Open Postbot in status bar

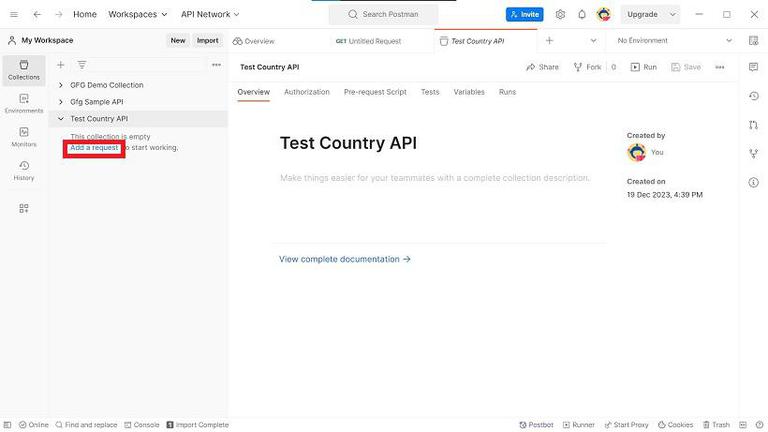[x=536, y=425]
